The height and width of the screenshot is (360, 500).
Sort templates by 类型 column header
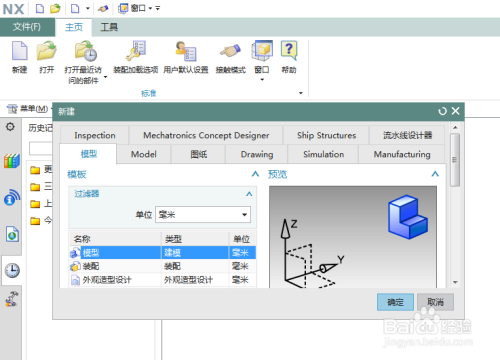[x=195, y=239]
